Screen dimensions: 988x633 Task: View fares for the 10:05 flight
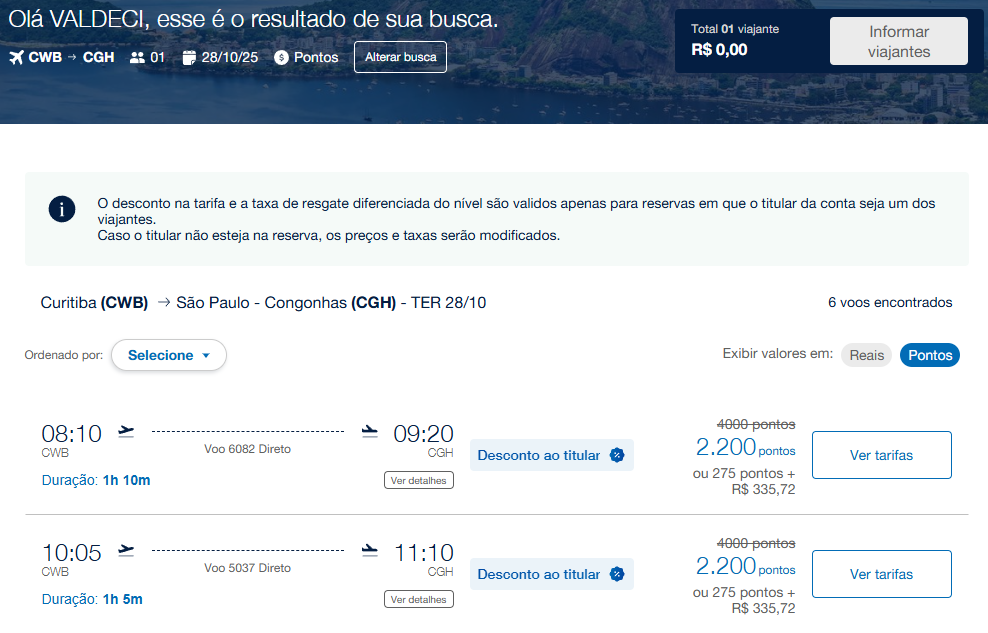coord(881,574)
